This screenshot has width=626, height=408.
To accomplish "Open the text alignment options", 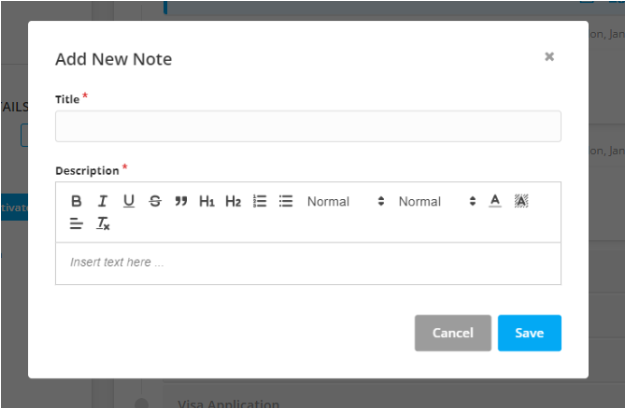I will point(76,223).
